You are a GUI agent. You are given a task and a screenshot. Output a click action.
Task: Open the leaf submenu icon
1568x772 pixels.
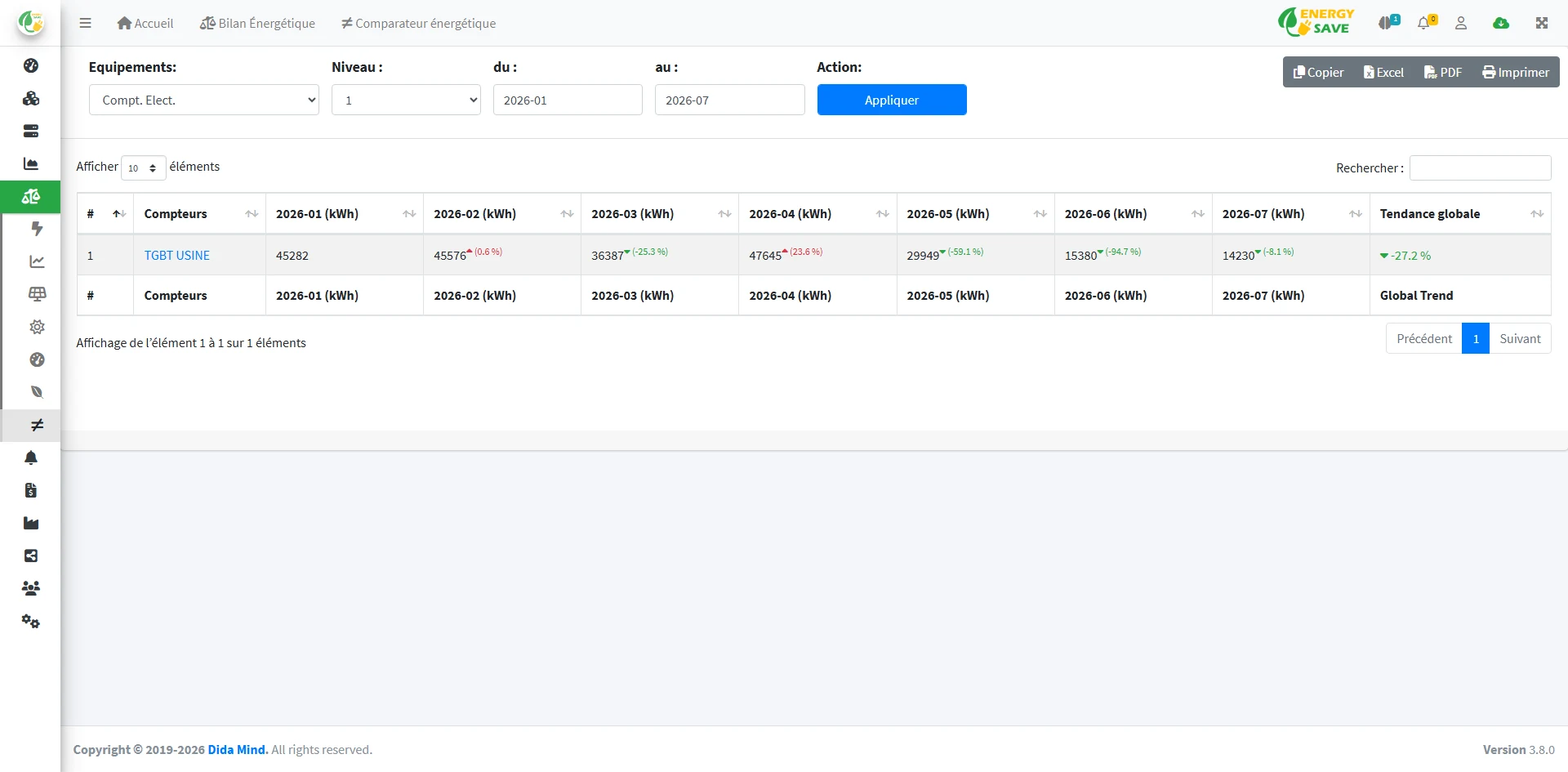[37, 392]
